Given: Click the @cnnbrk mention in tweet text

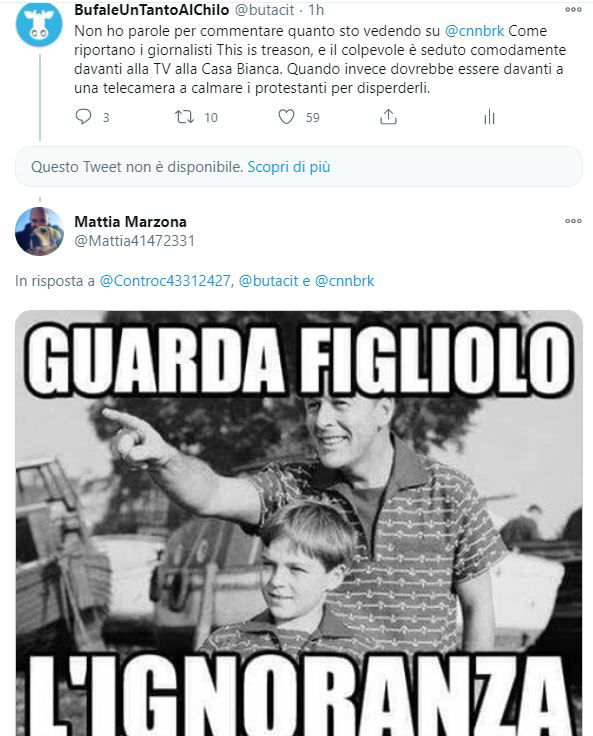Looking at the screenshot, I should pos(474,31).
